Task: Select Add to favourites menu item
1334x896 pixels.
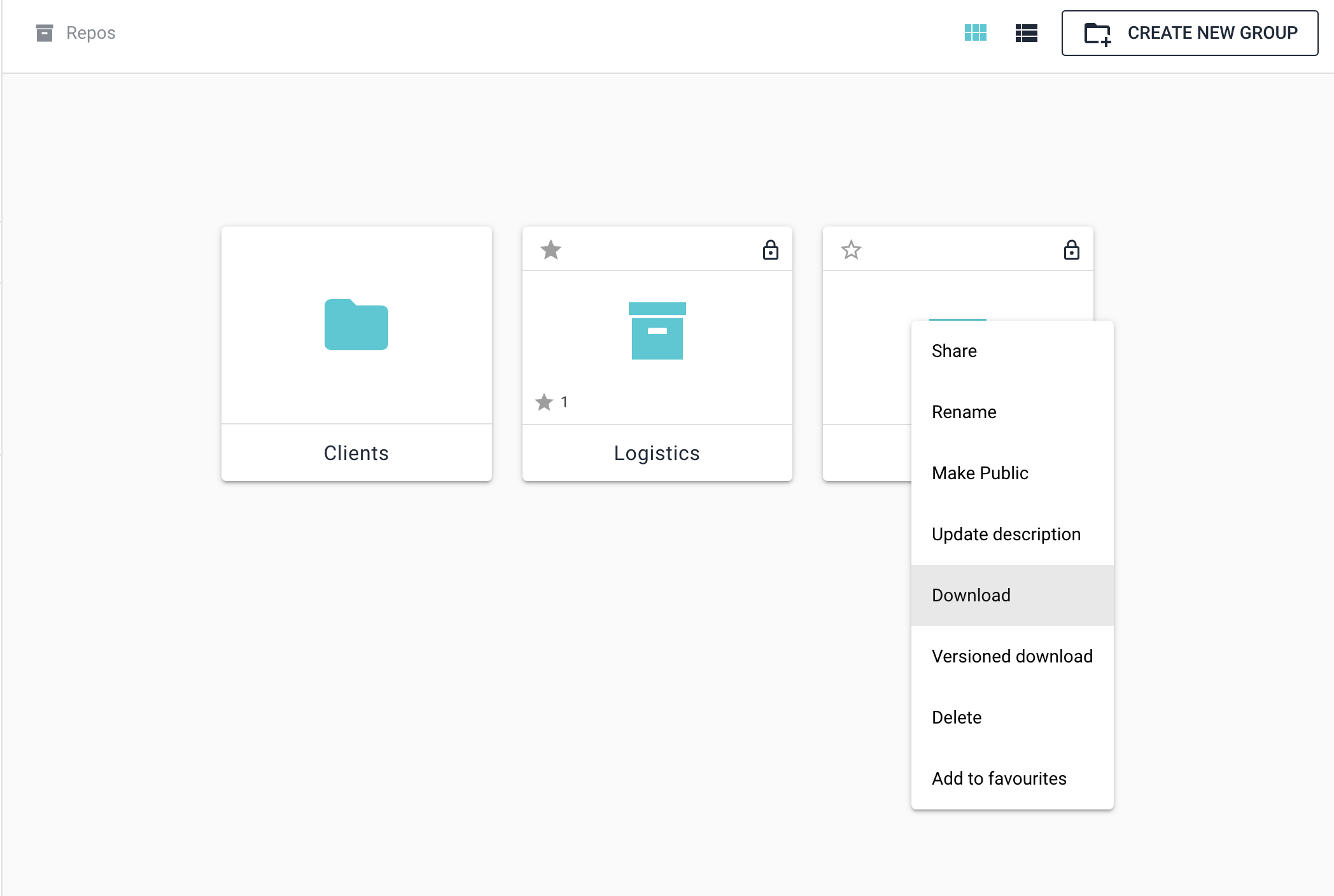Action: (999, 779)
